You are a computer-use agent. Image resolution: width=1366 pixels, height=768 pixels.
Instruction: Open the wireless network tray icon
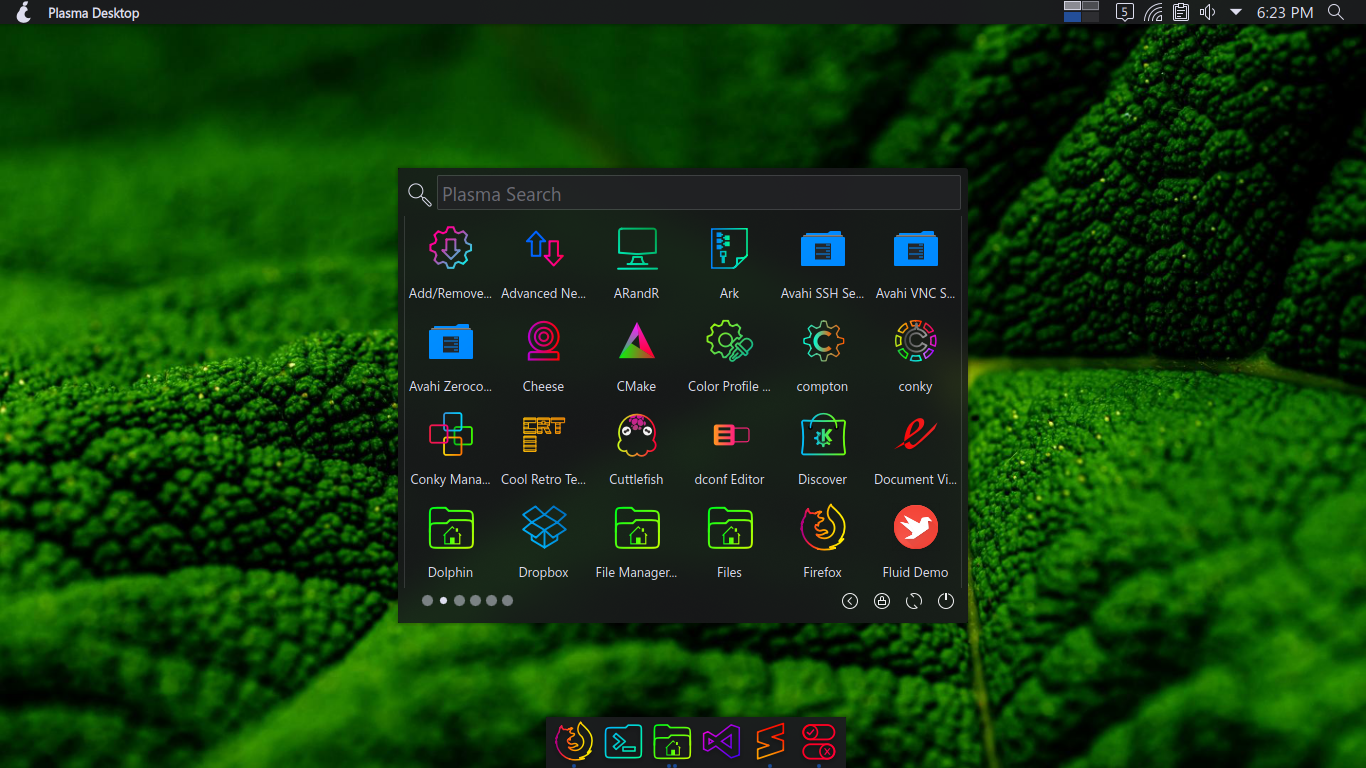1153,12
